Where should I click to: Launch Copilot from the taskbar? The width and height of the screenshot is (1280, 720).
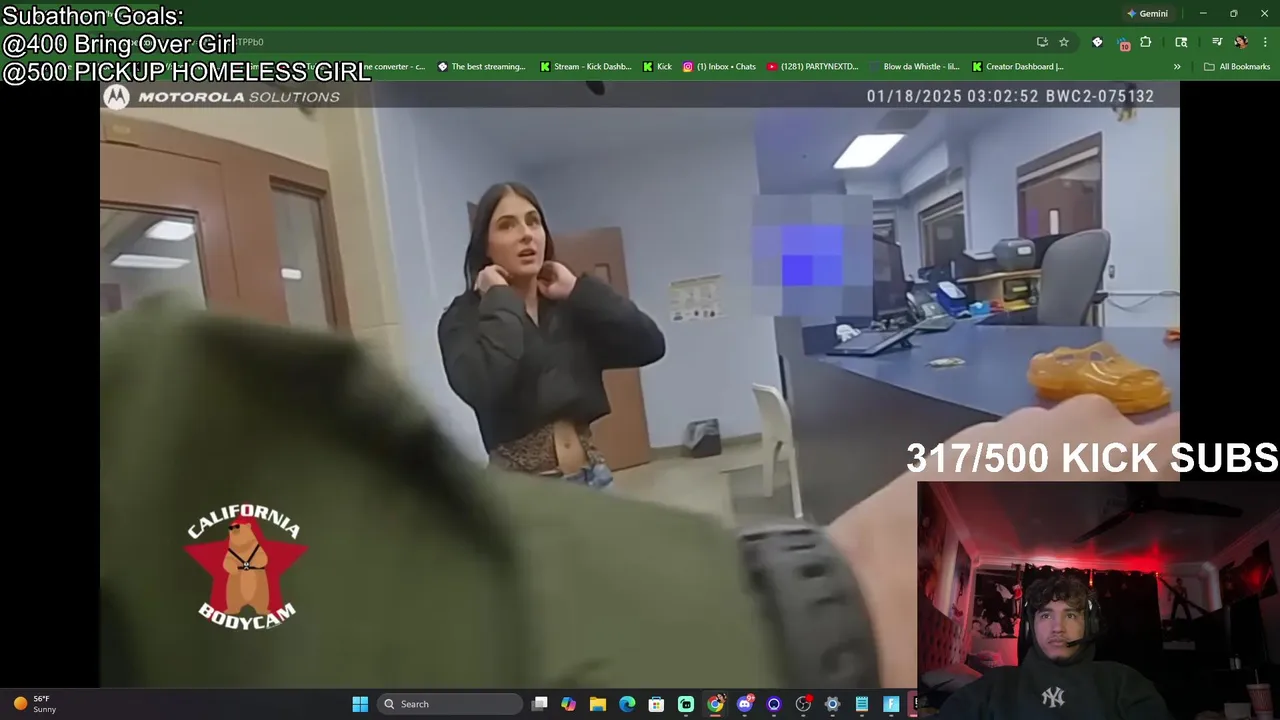click(569, 704)
